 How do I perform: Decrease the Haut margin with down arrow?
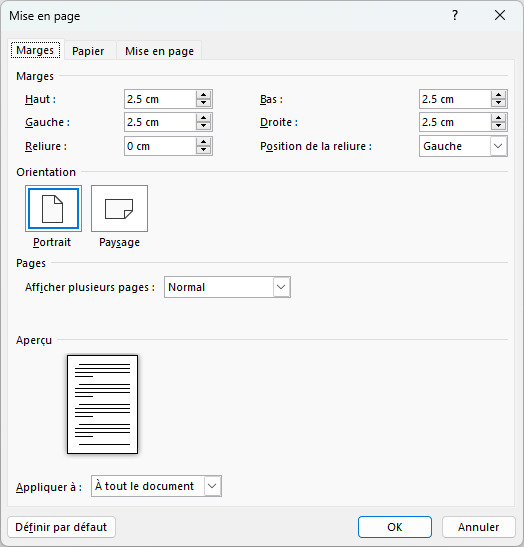[x=203, y=103]
